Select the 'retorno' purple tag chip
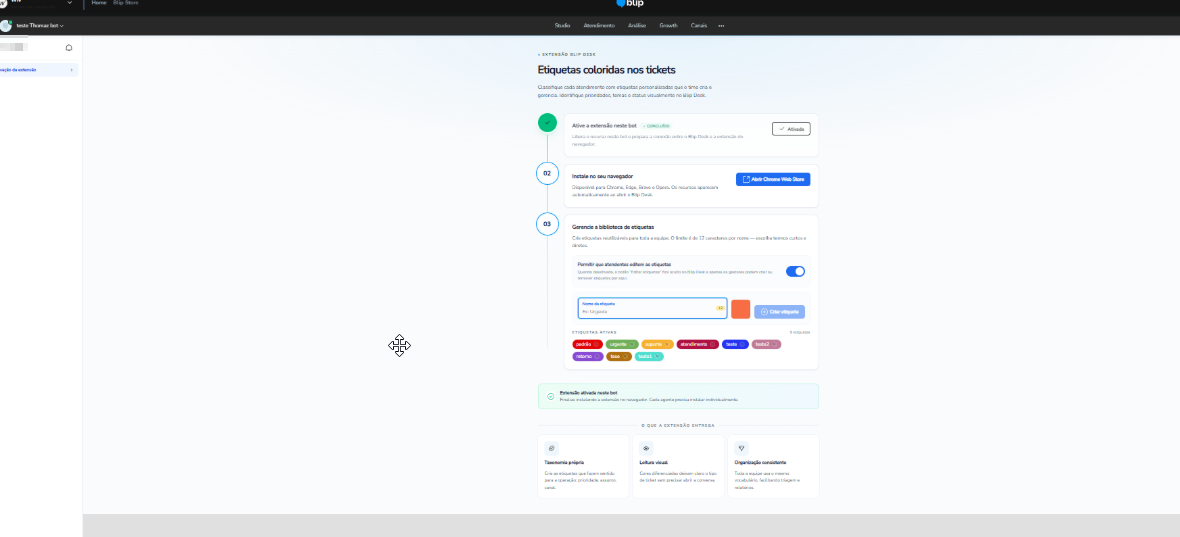The height and width of the screenshot is (537, 1180). [x=588, y=356]
